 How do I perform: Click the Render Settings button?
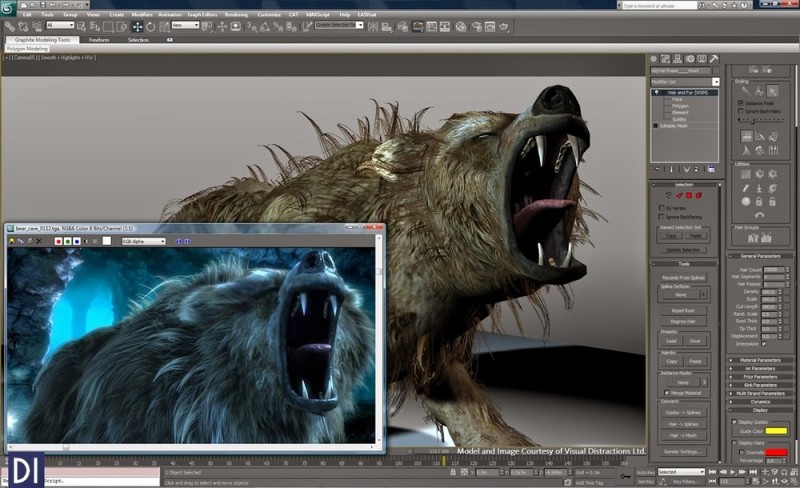coord(683,451)
